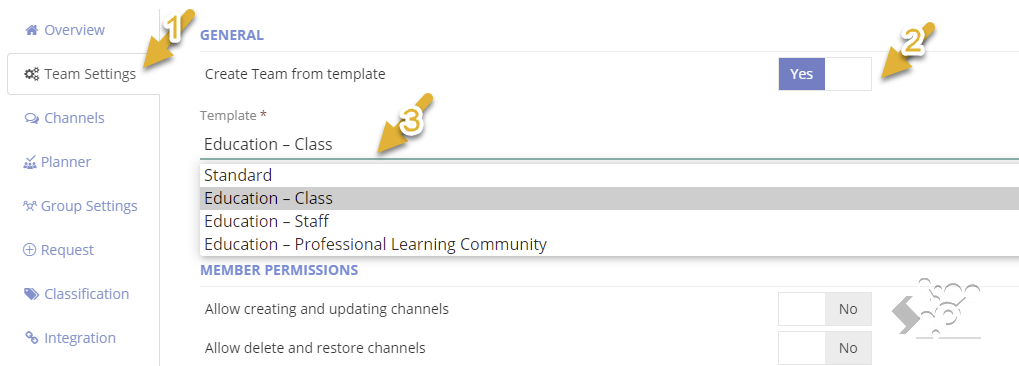Click the Channels chat bubble icon
The height and width of the screenshot is (366, 1019).
coord(31,118)
